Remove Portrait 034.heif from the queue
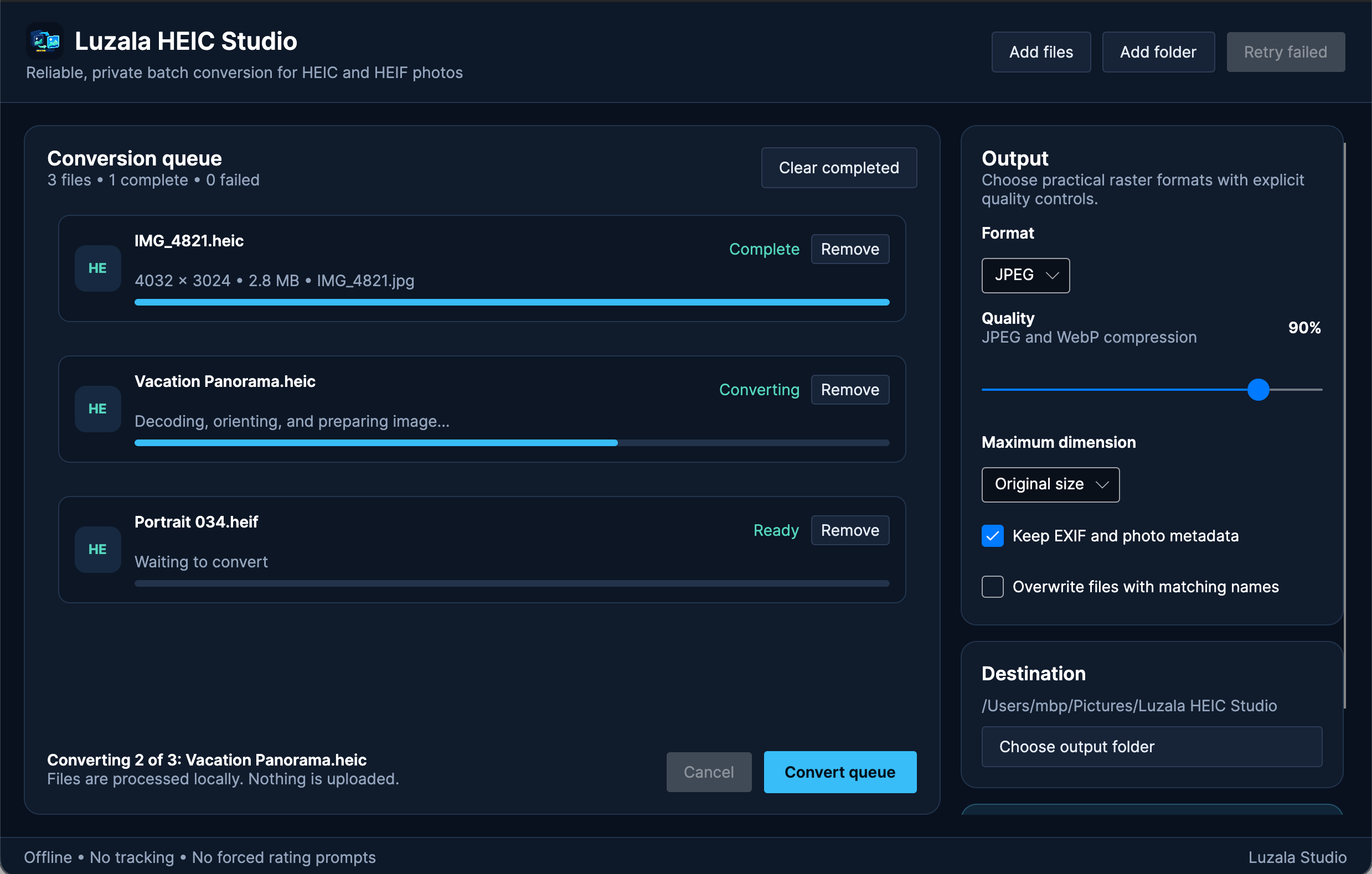This screenshot has height=874, width=1372. click(x=850, y=530)
